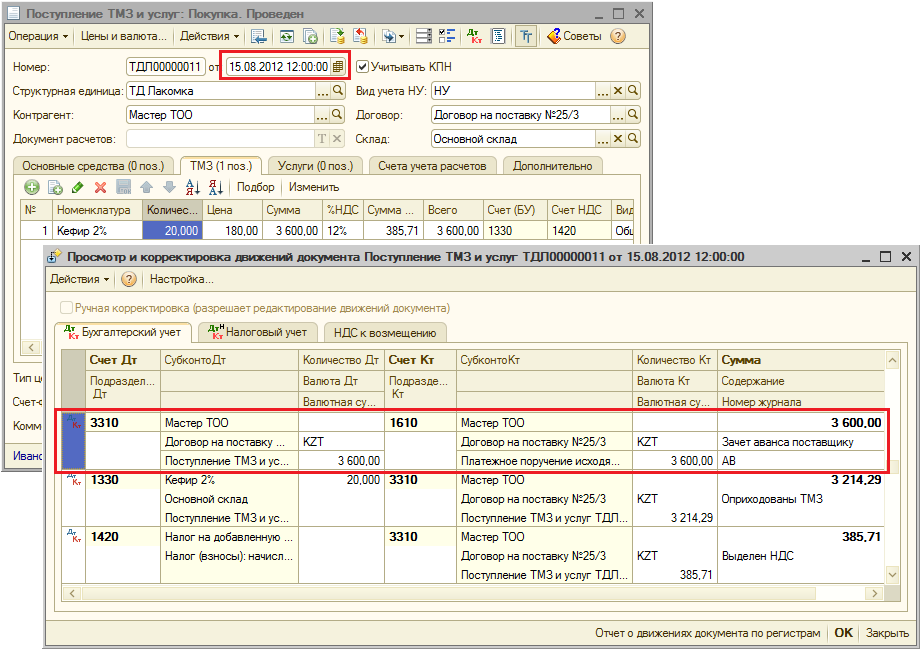The height and width of the screenshot is (649, 920).
Task: Sort rows ascending with A-Z icon
Action: (x=191, y=187)
